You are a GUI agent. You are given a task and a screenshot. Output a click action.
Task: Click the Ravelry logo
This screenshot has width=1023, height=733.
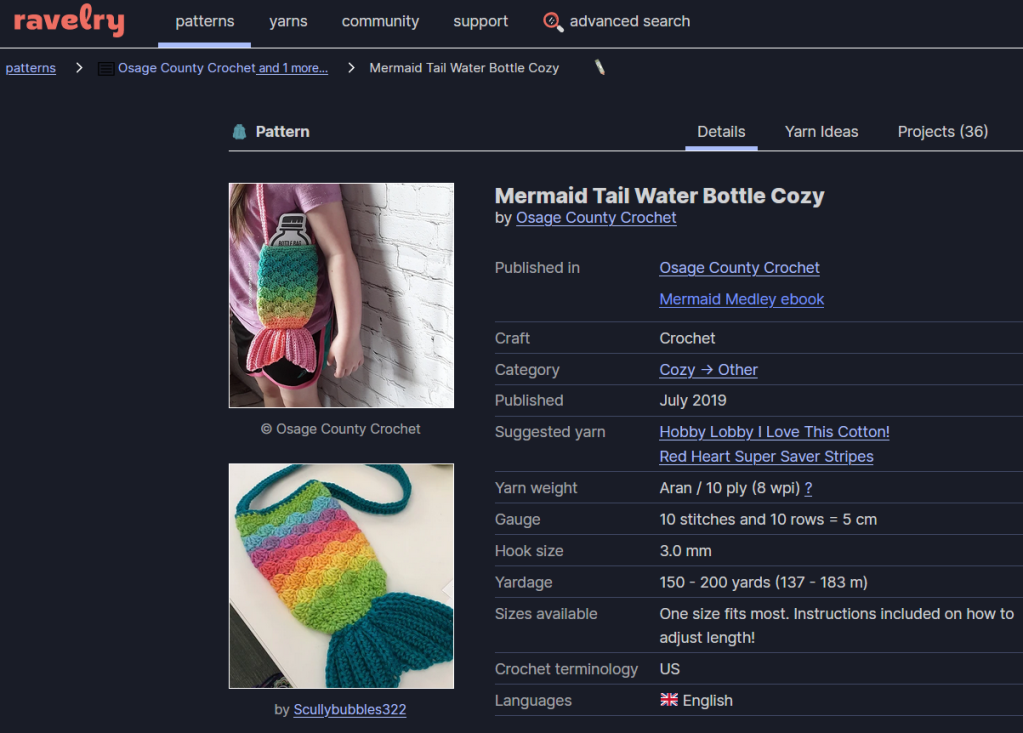click(69, 21)
